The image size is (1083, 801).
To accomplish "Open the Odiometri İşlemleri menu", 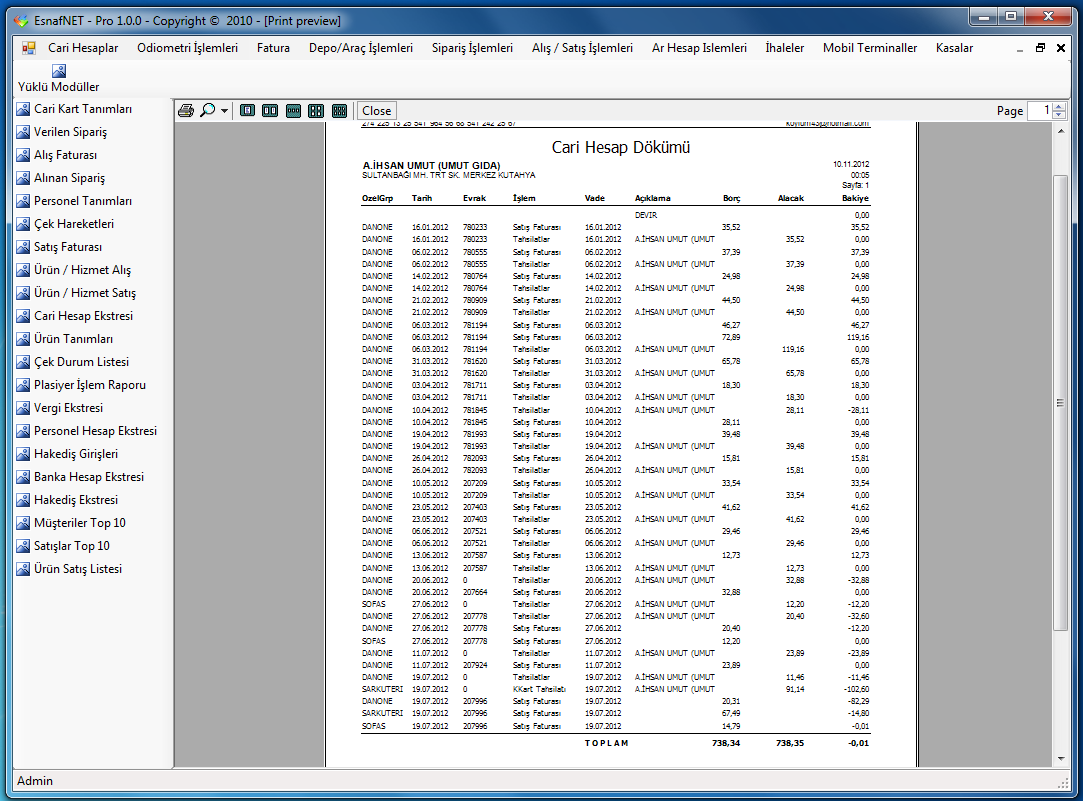I will 187,48.
